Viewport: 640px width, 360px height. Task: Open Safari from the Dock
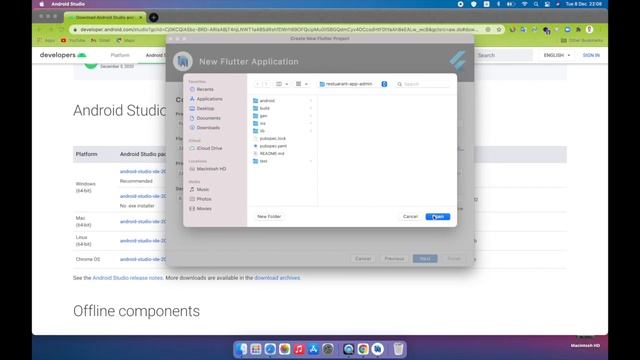(x=270, y=349)
